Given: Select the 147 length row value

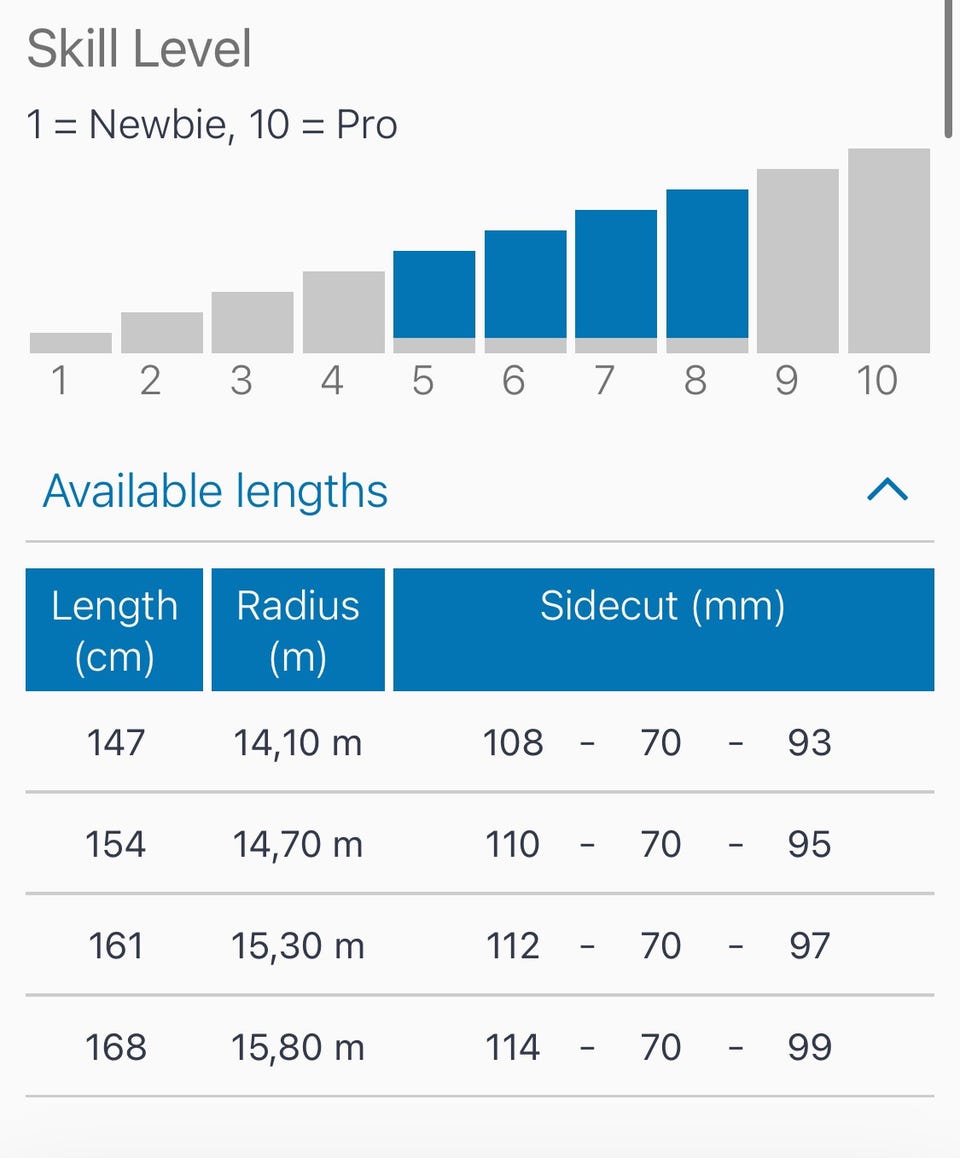Looking at the screenshot, I should [x=115, y=743].
